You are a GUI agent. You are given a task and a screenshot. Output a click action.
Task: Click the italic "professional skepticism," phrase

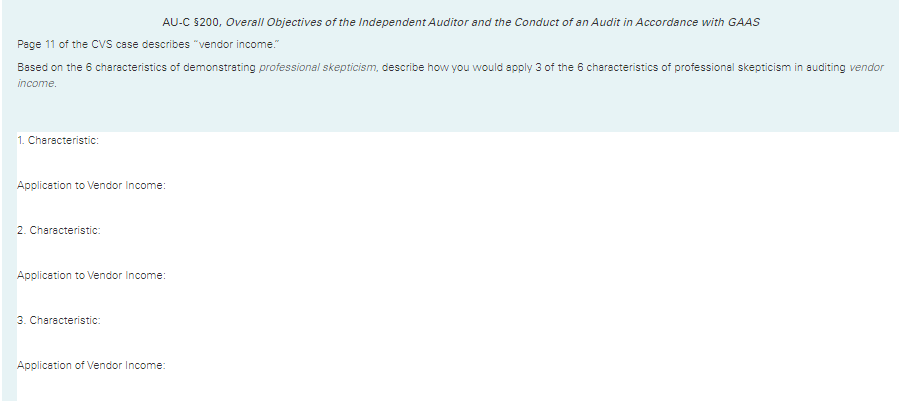pyautogui.click(x=319, y=67)
